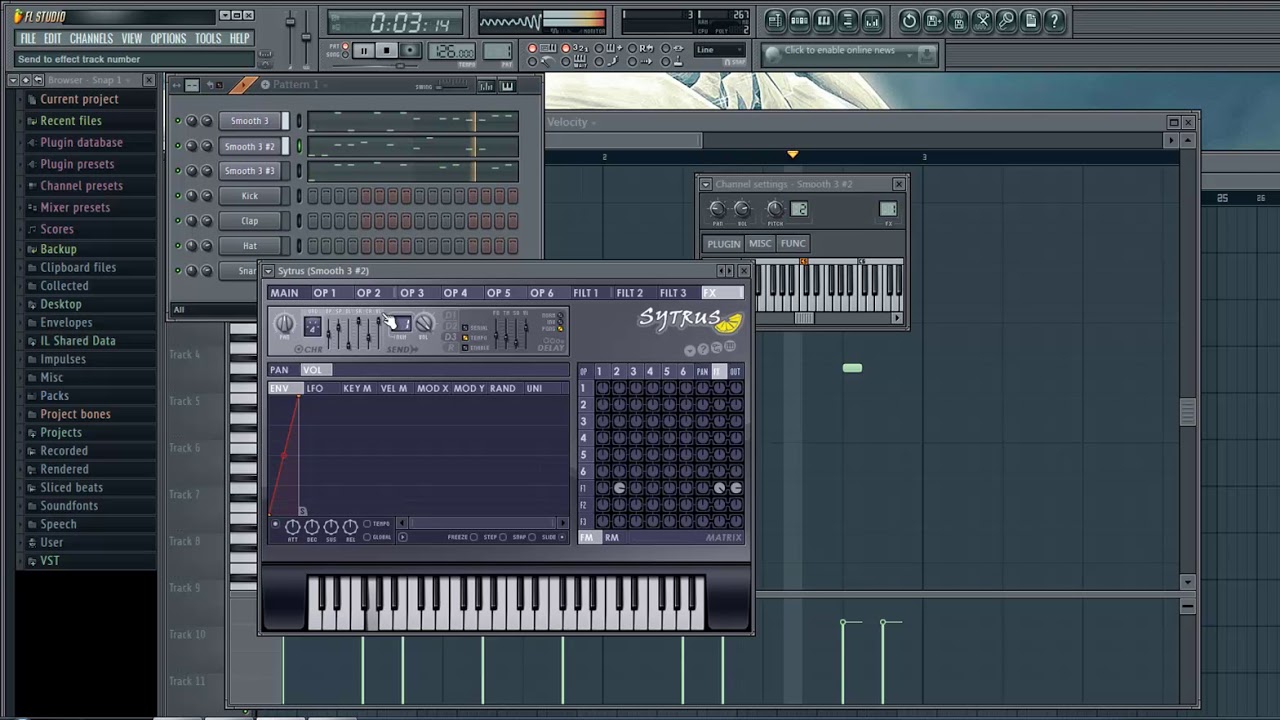Click the D3 delay button
The image size is (1280, 720).
450,337
